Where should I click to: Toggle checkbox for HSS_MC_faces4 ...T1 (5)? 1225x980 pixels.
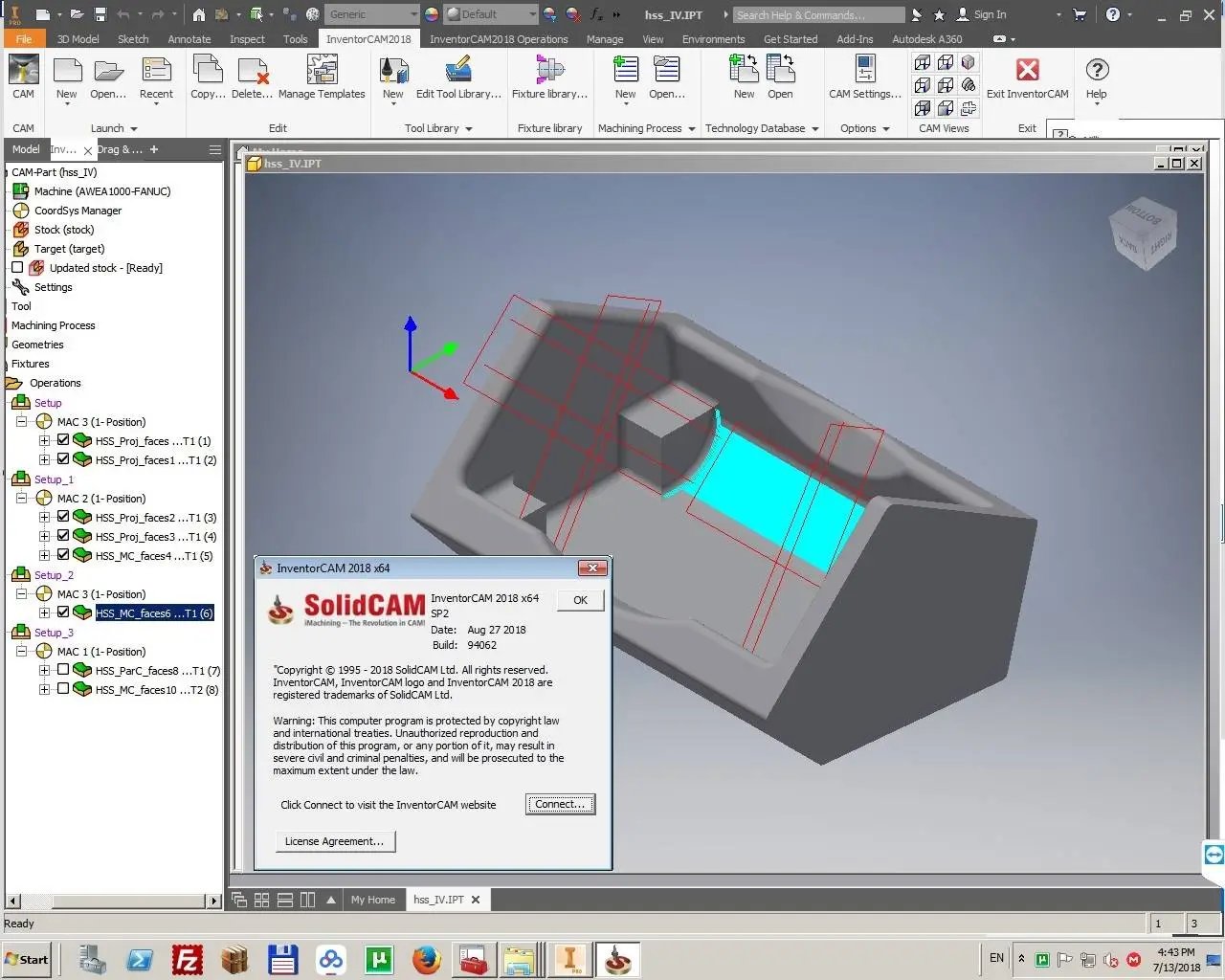[63, 555]
